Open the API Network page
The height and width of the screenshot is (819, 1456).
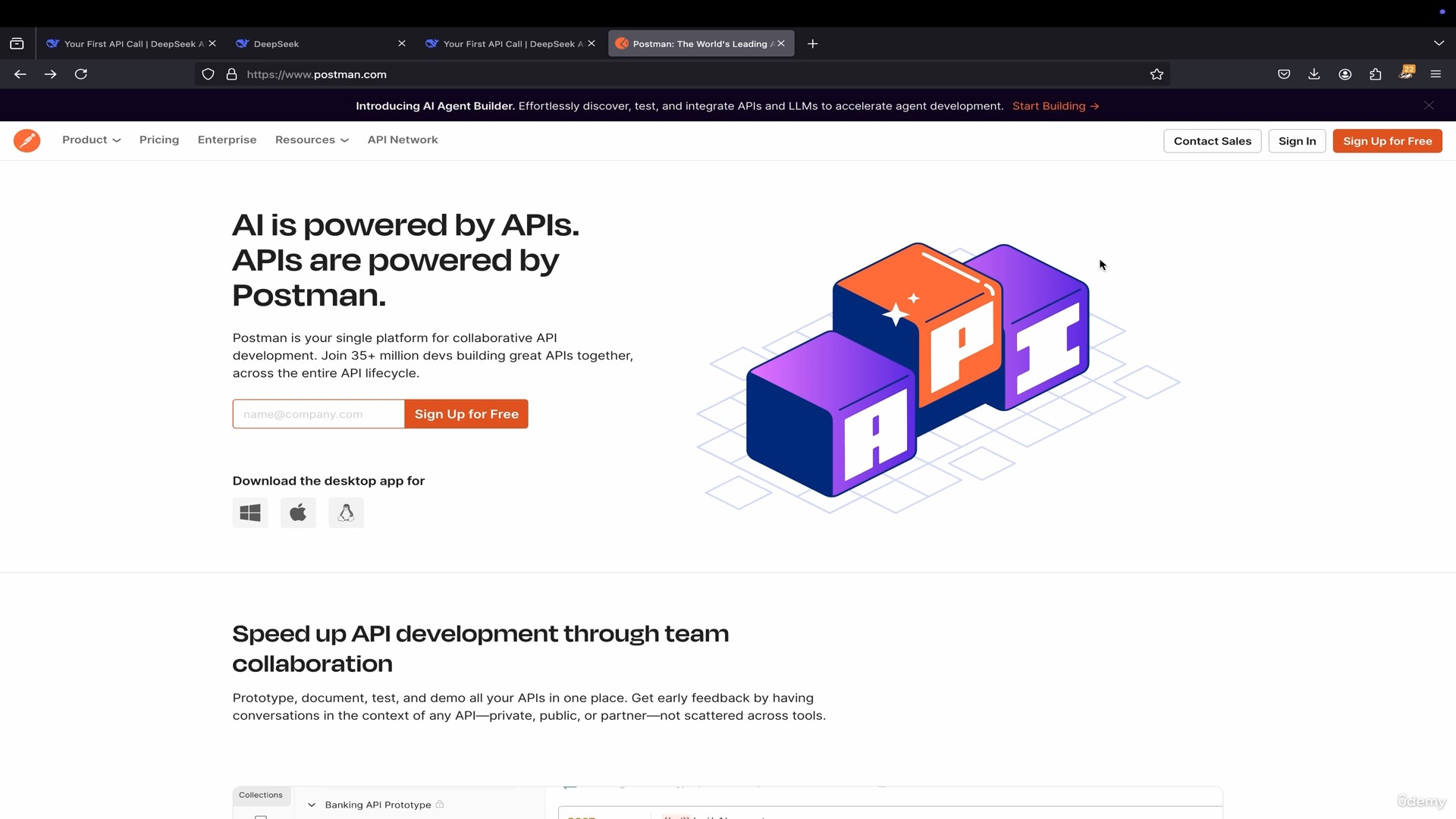coord(403,140)
